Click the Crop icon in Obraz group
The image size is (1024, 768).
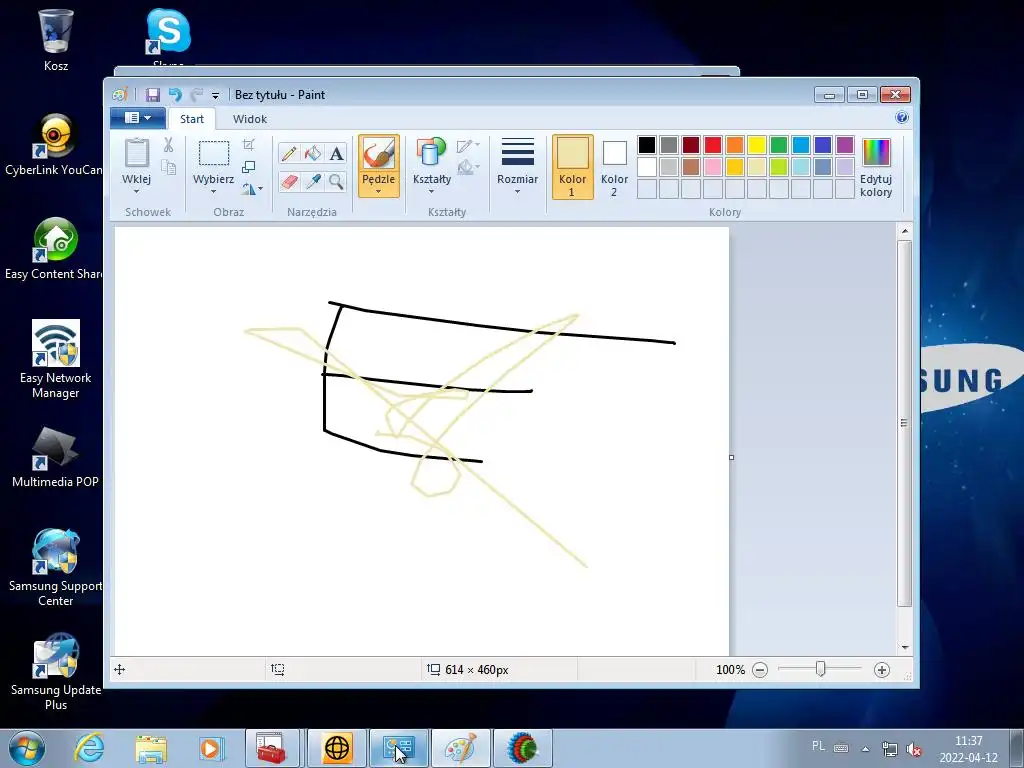pyautogui.click(x=249, y=144)
